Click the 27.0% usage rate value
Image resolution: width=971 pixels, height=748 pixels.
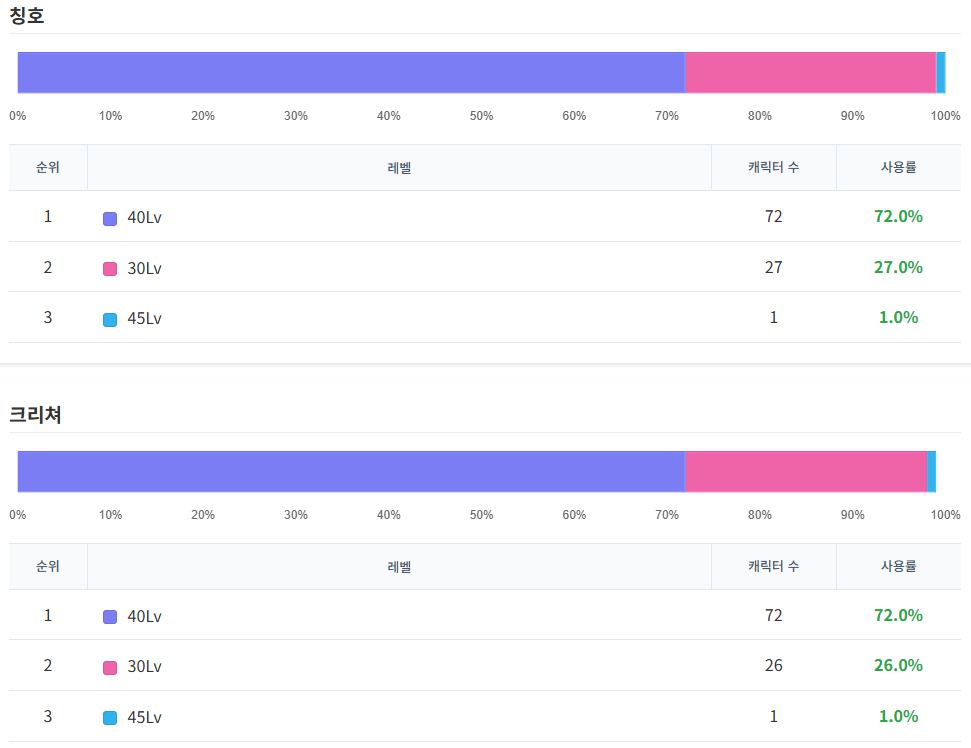coord(898,267)
